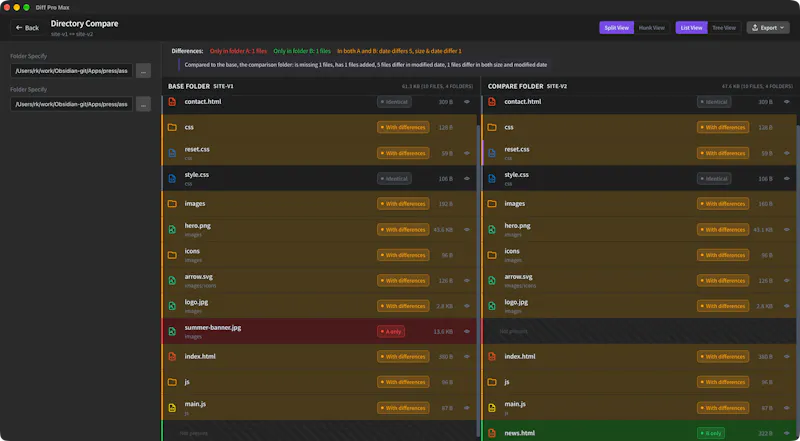Click contact.html file icon in compare folder

[492, 102]
